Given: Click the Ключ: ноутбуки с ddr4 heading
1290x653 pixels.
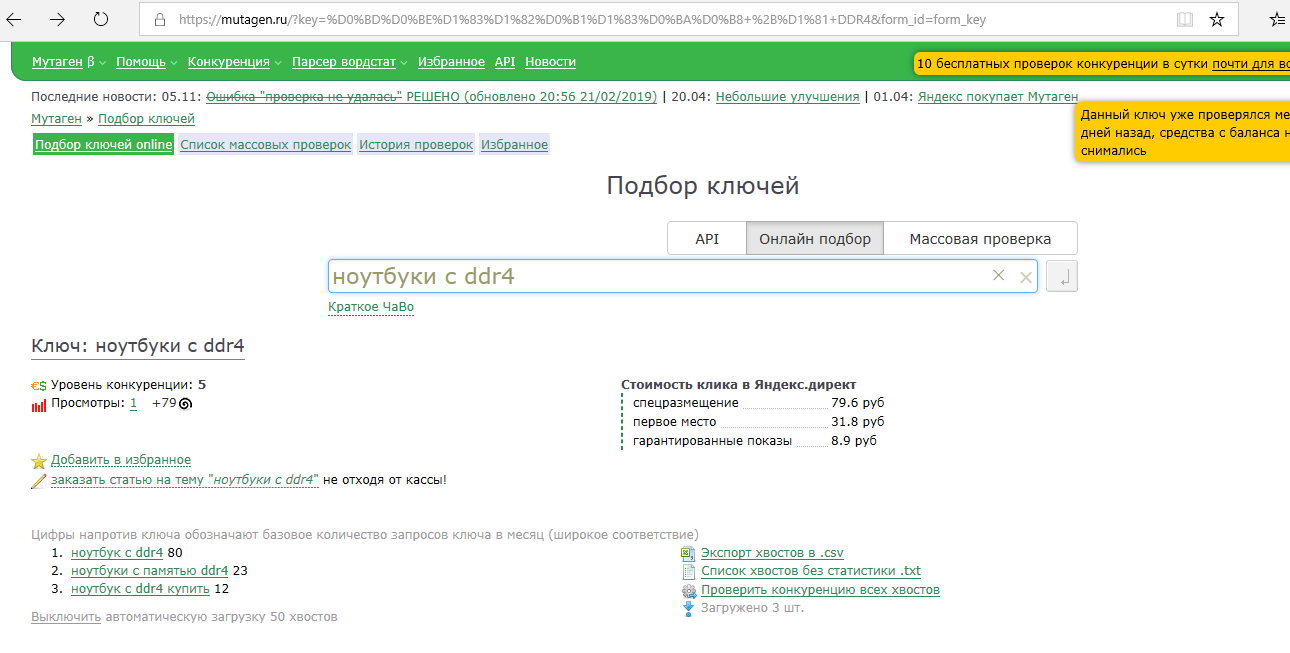Looking at the screenshot, I should 138,346.
